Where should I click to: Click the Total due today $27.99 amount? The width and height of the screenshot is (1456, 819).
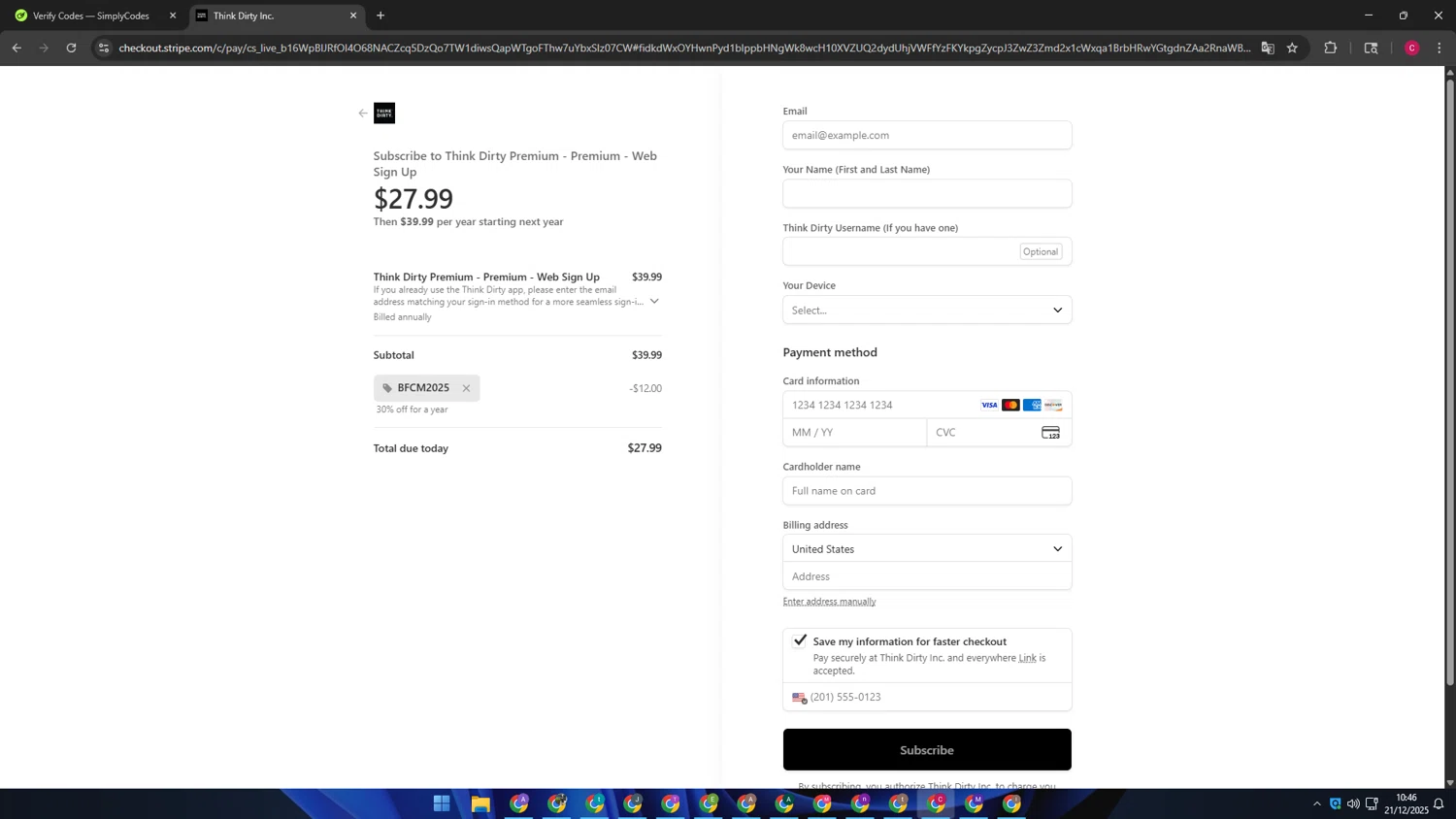coord(645,448)
